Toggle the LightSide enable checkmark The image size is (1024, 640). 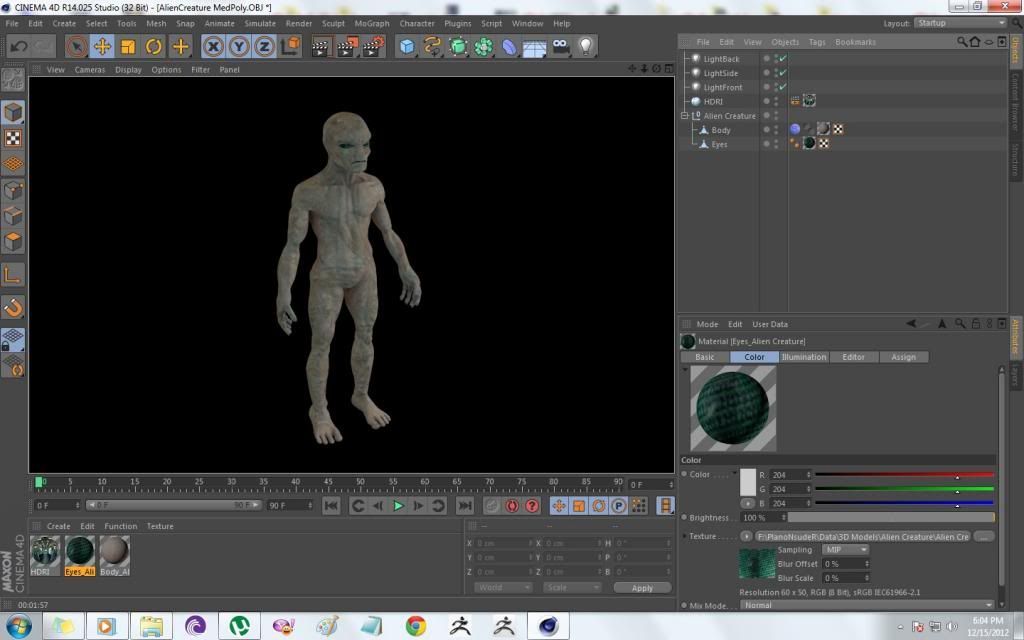point(782,73)
